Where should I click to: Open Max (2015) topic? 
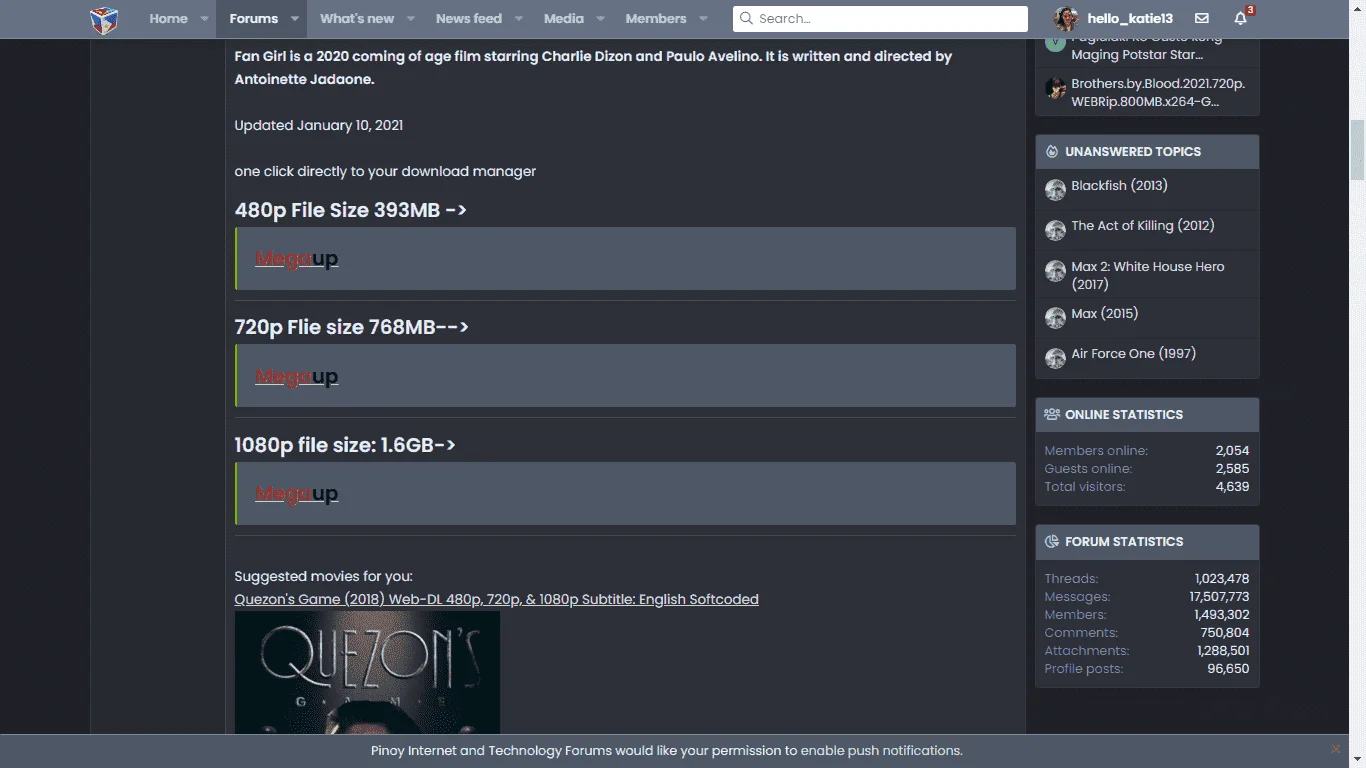pos(1105,313)
